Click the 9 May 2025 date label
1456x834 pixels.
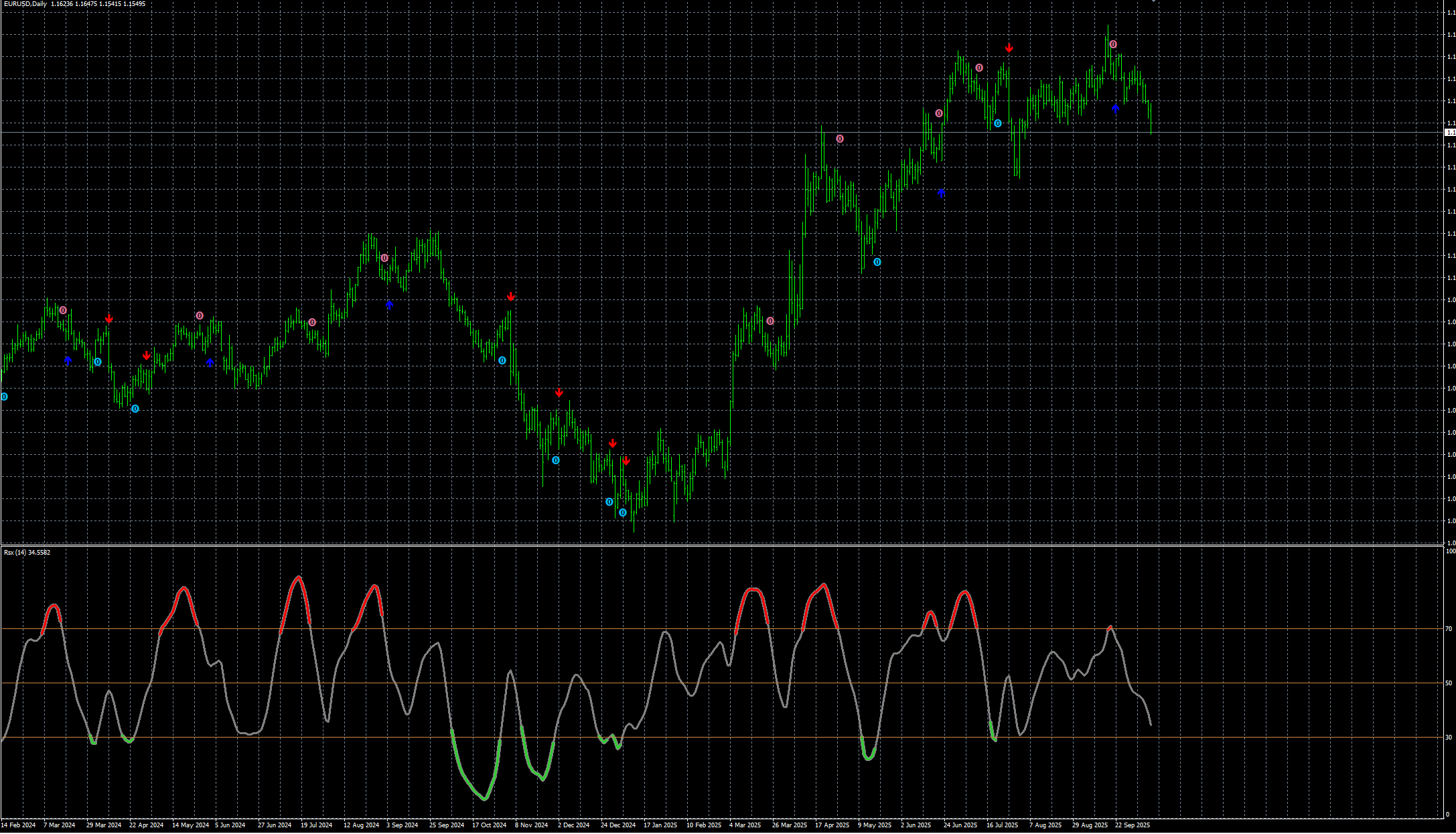click(874, 825)
